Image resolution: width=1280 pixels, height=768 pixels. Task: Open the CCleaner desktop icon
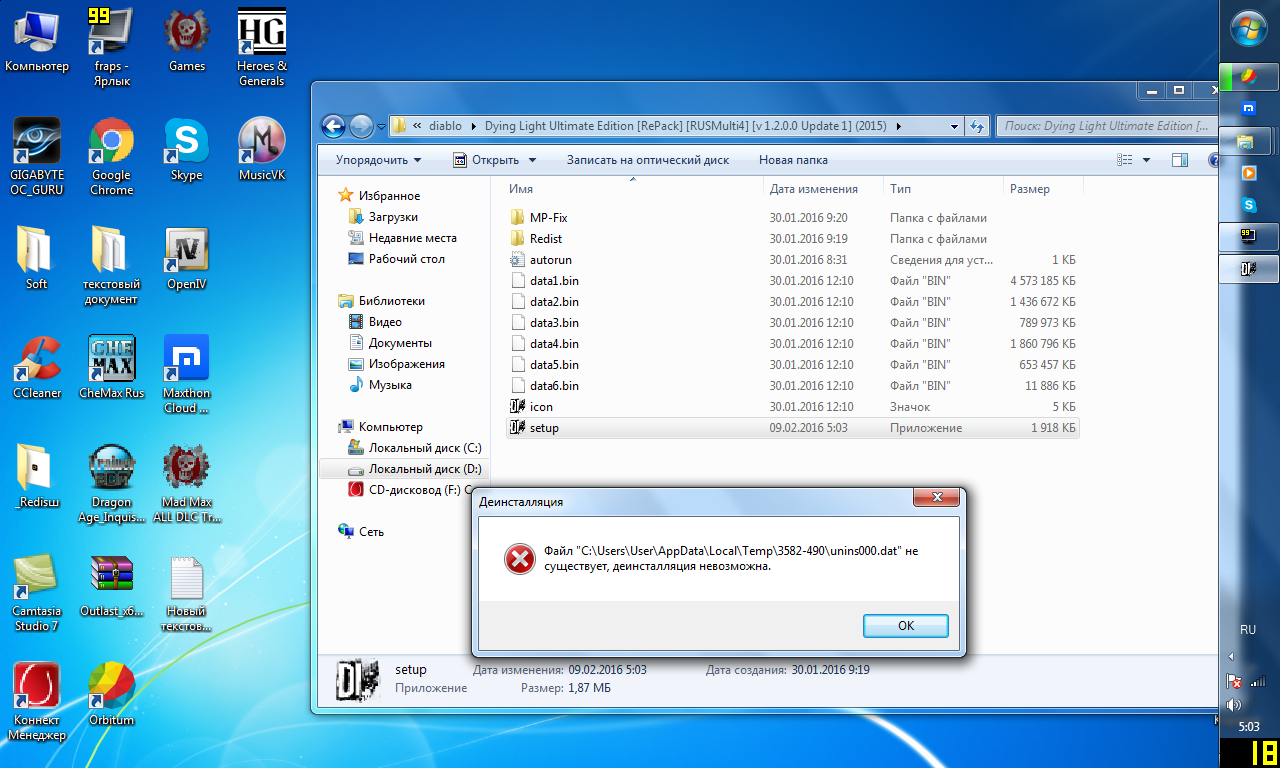pos(37,361)
